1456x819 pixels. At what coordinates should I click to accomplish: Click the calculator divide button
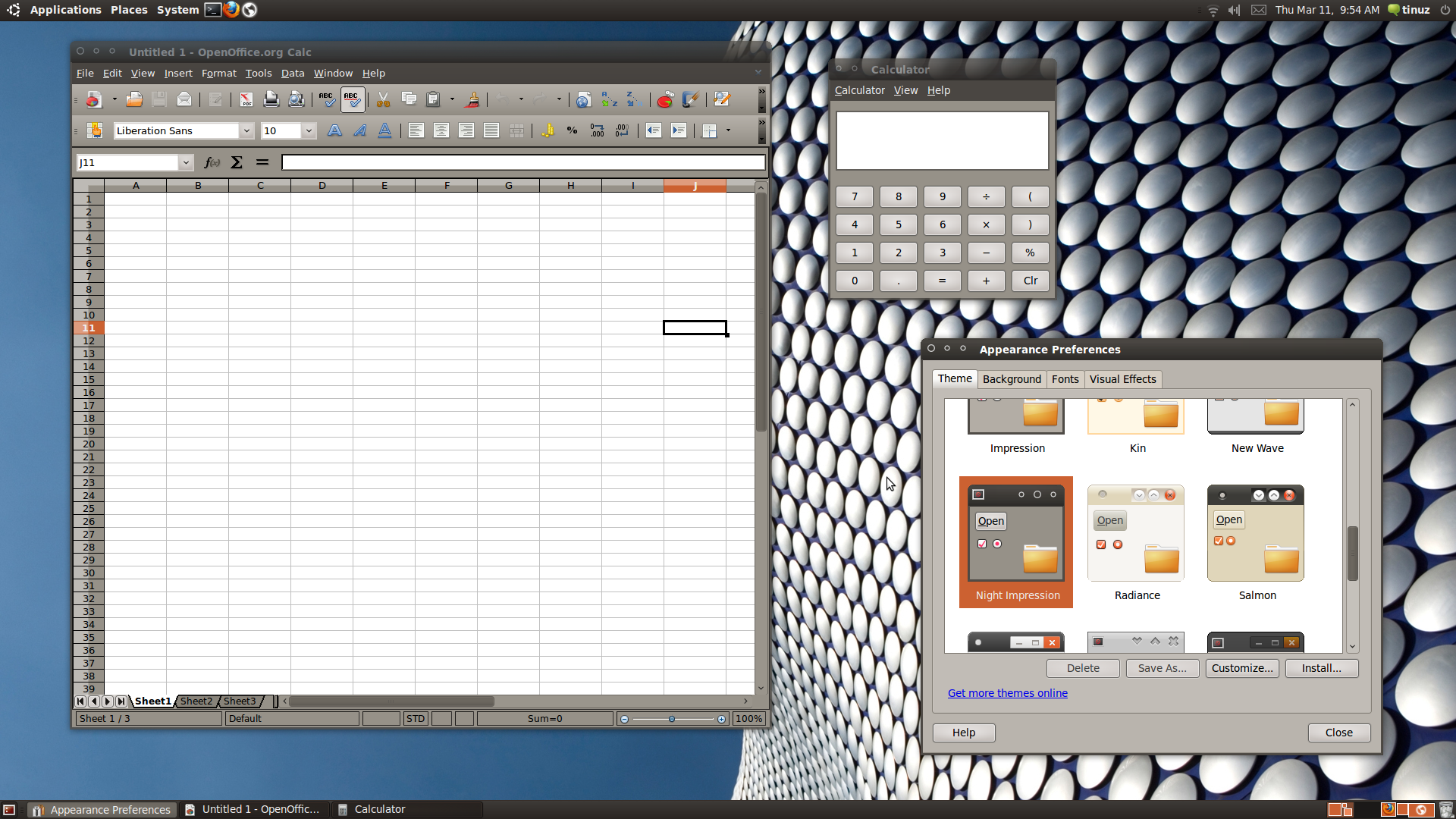986,196
